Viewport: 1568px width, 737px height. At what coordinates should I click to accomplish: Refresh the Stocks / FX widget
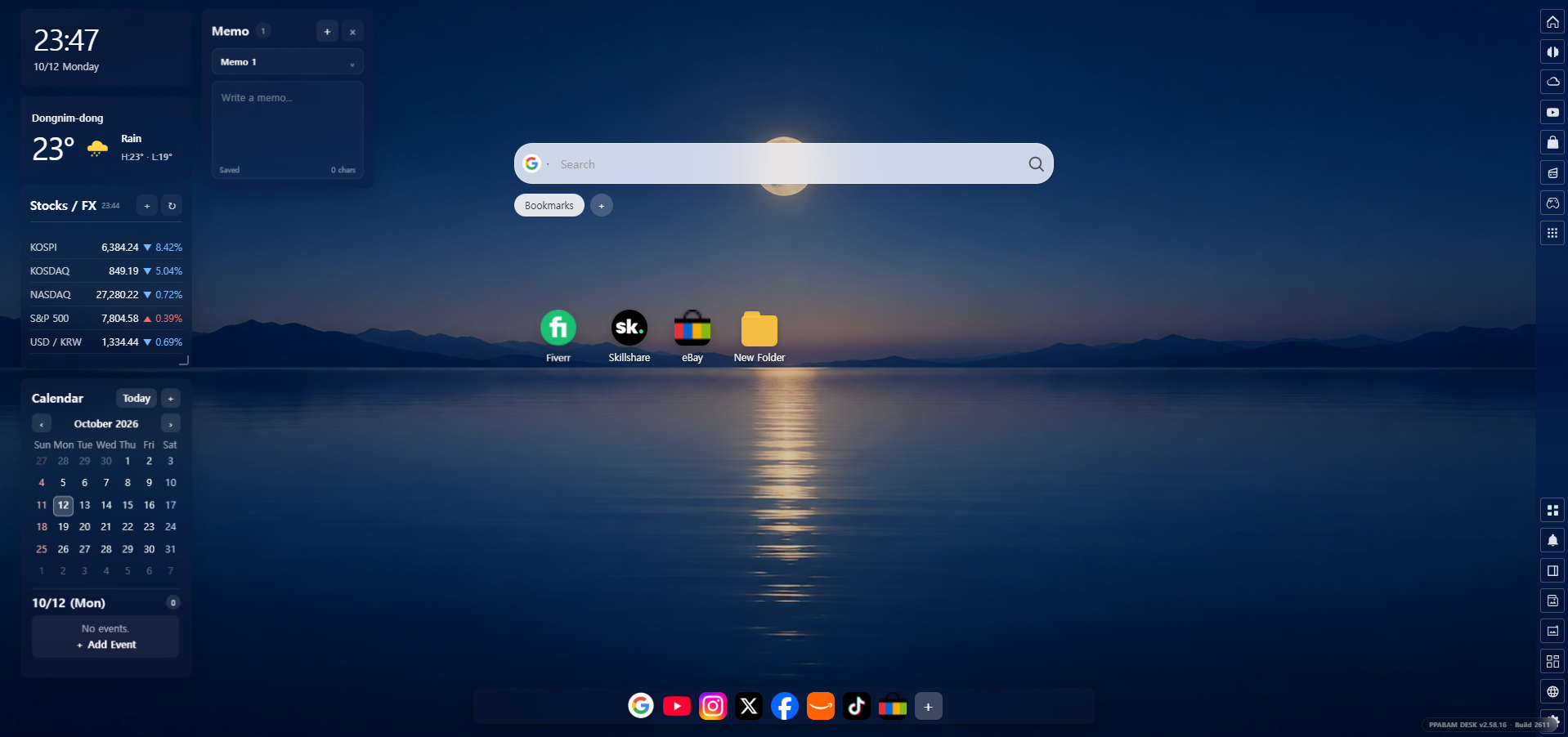coord(172,206)
